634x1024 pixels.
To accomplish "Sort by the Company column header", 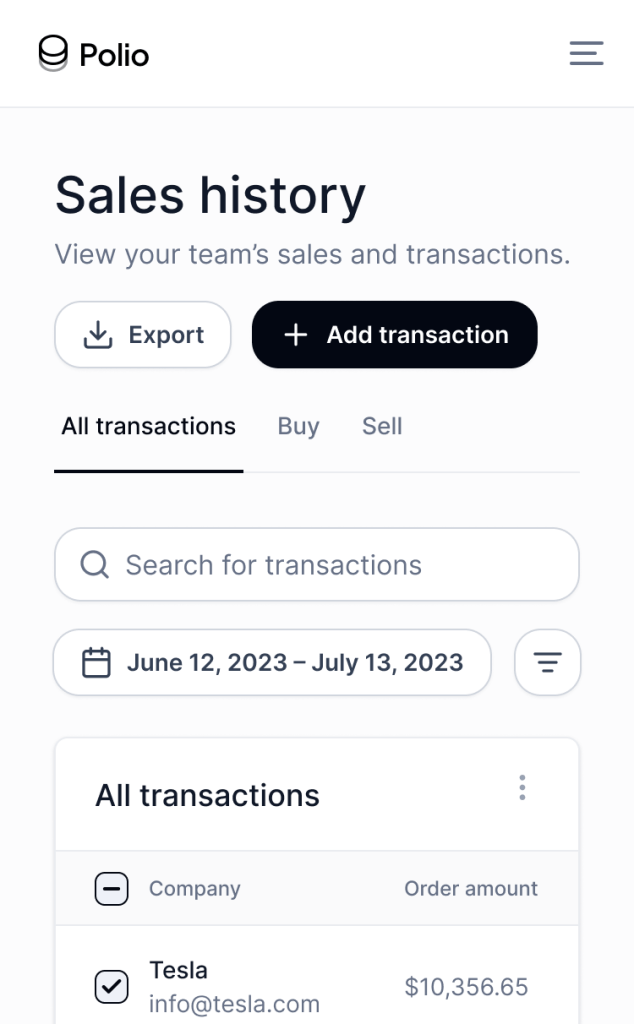I will pyautogui.click(x=195, y=889).
